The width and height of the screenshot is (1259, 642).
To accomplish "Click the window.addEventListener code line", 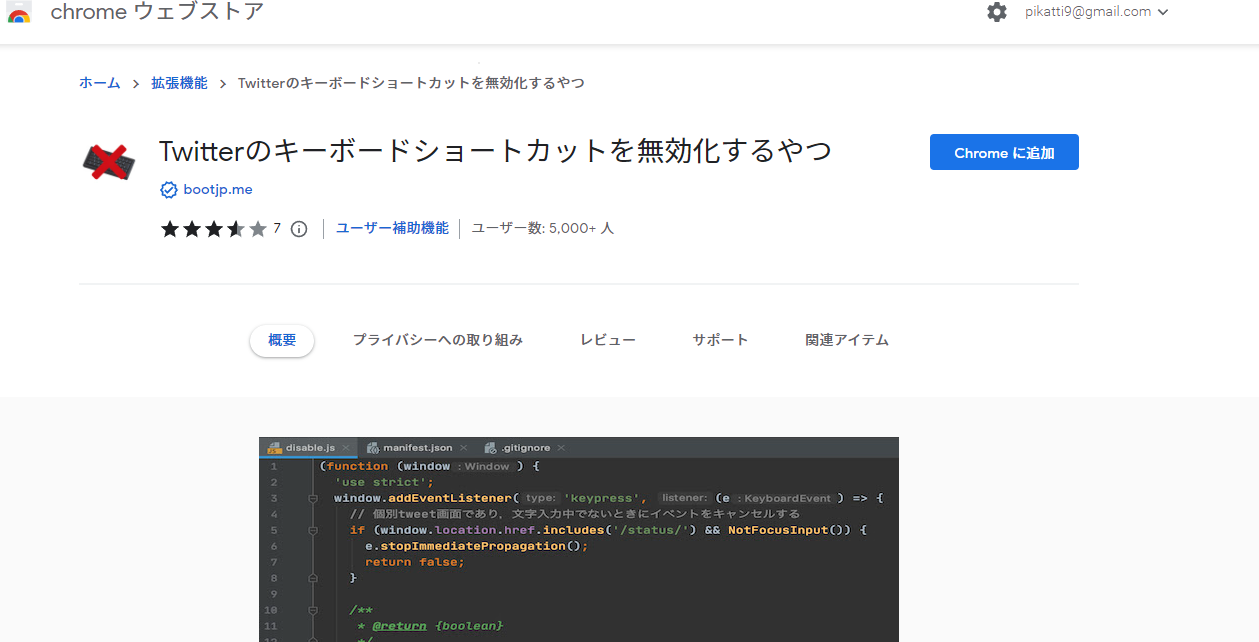I will (x=609, y=498).
